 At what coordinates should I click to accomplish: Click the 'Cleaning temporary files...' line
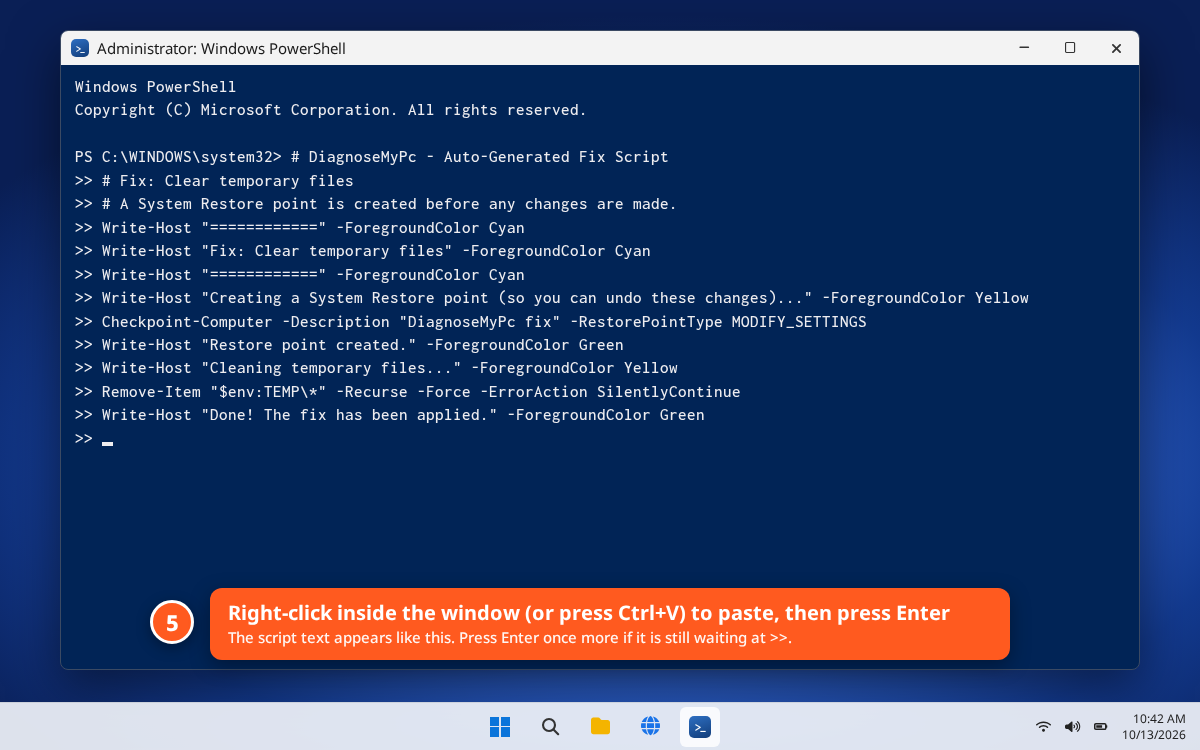coord(376,368)
